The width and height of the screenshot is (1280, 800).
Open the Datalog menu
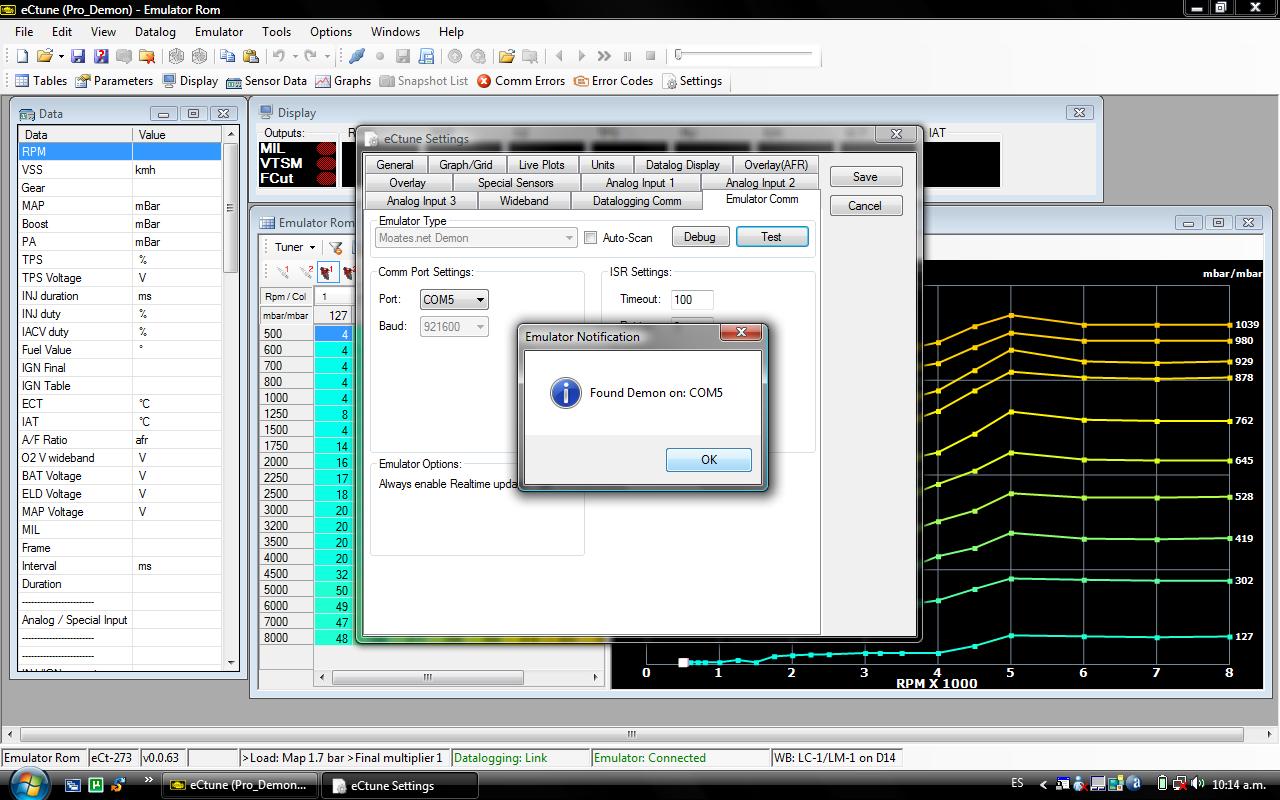tap(155, 32)
